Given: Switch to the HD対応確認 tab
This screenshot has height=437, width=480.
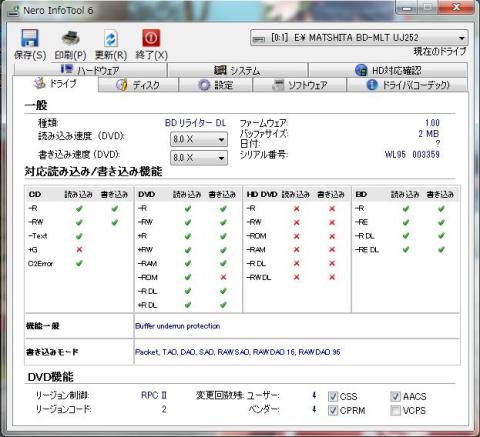Looking at the screenshot, I should coord(388,70).
